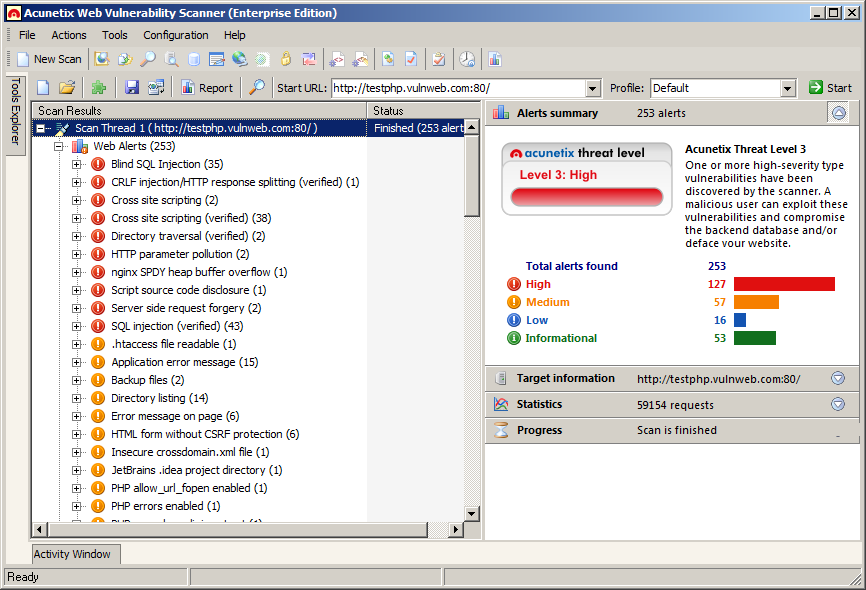866x590 pixels.
Task: Open the Web Services Editor icon
Action: click(x=360, y=59)
